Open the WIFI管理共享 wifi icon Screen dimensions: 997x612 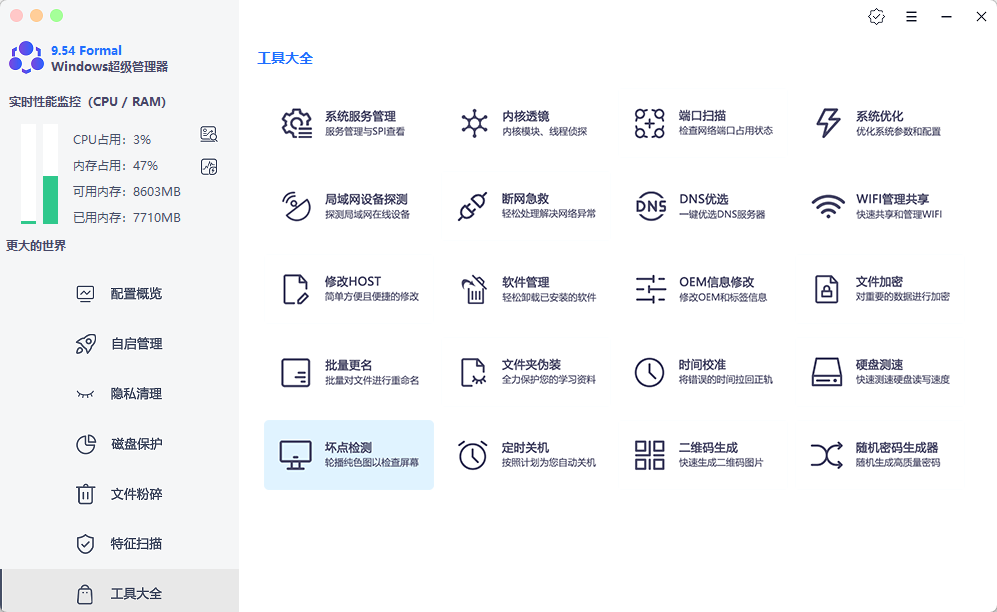click(827, 207)
